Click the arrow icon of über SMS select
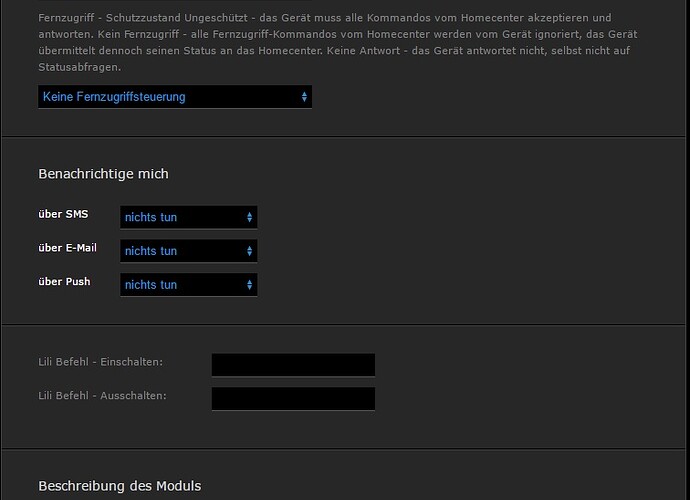The image size is (690, 500). pos(249,217)
